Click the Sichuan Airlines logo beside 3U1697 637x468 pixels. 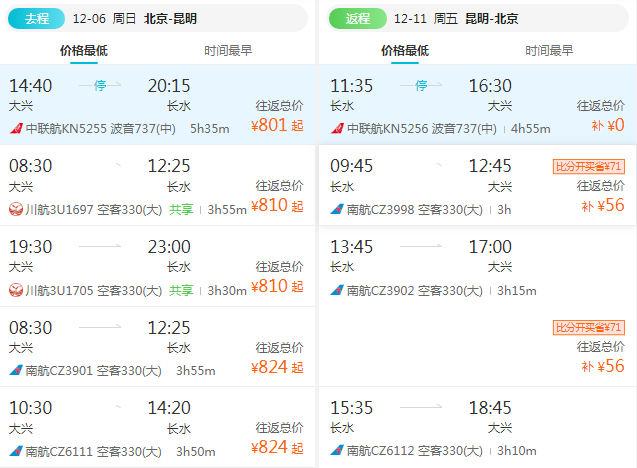point(16,210)
